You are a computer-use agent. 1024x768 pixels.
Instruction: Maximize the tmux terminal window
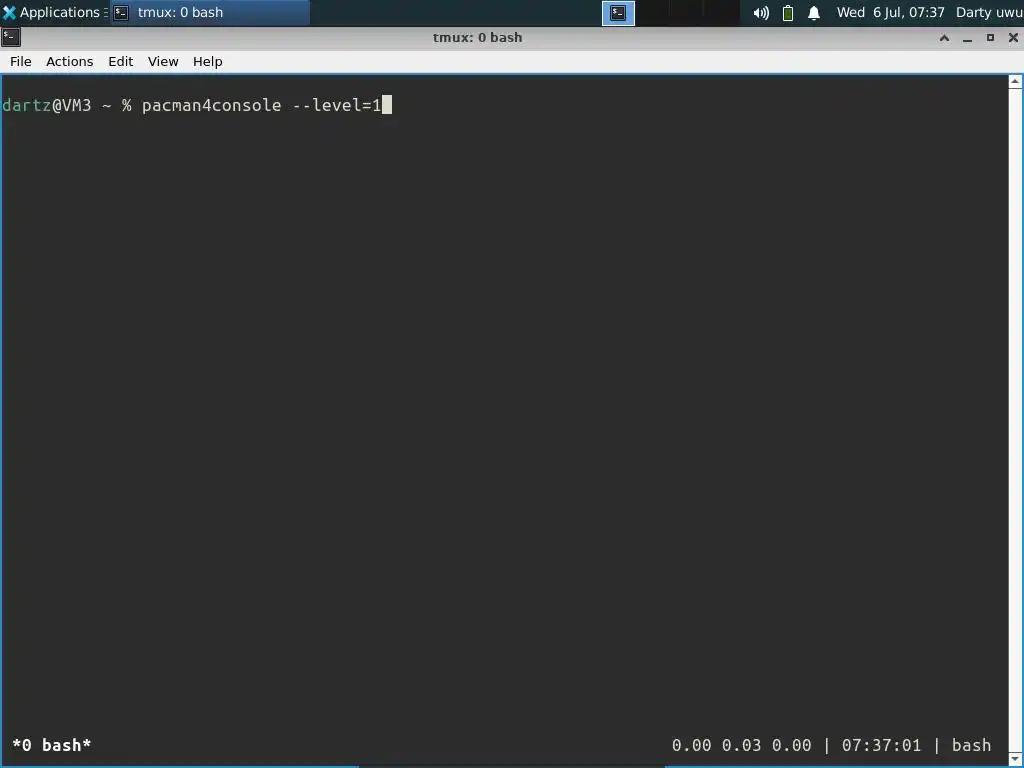tap(990, 38)
